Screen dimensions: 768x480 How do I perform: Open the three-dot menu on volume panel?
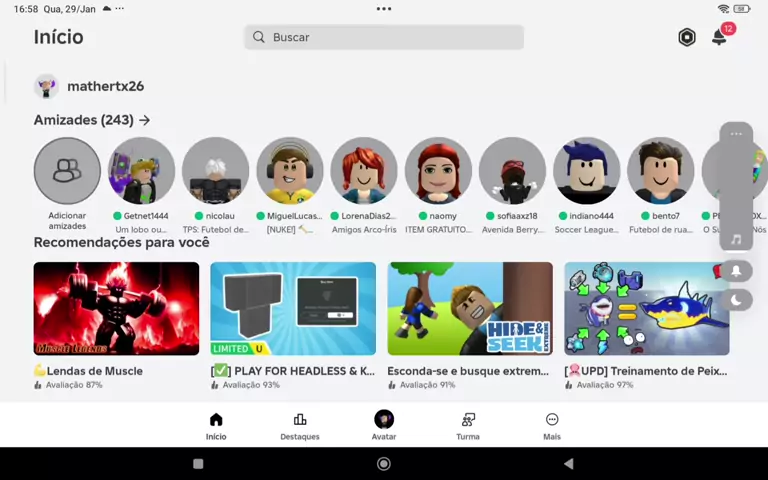coord(736,134)
